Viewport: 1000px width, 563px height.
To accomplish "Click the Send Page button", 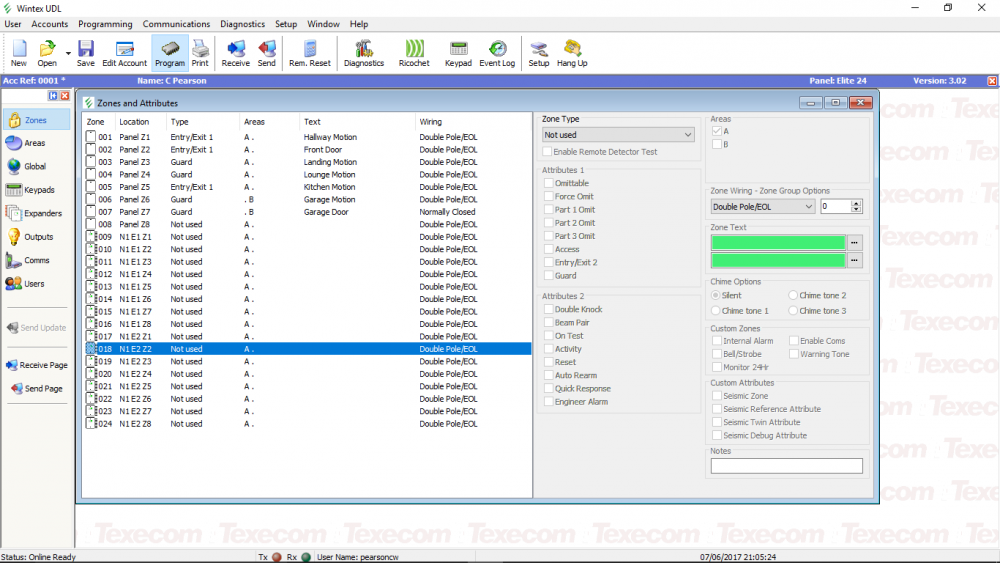I will pyautogui.click(x=36, y=388).
